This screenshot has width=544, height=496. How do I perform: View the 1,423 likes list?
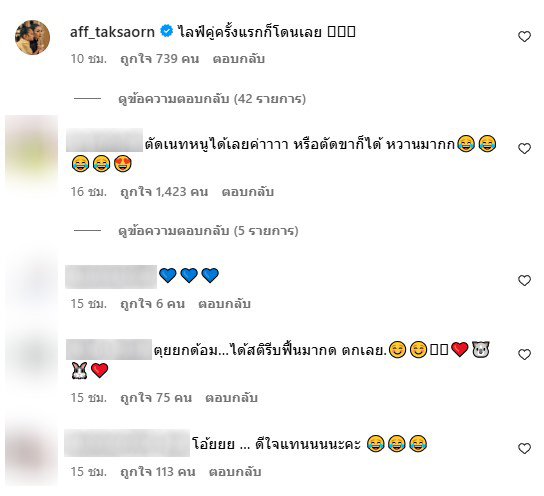pyautogui.click(x=164, y=191)
